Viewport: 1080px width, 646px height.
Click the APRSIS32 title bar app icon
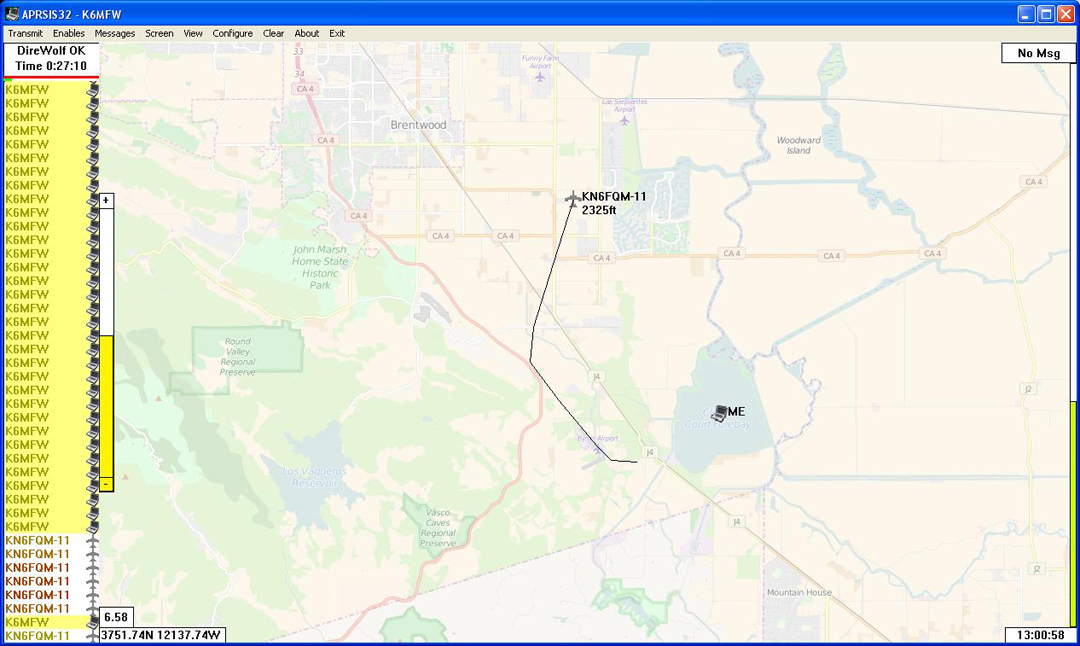point(11,14)
